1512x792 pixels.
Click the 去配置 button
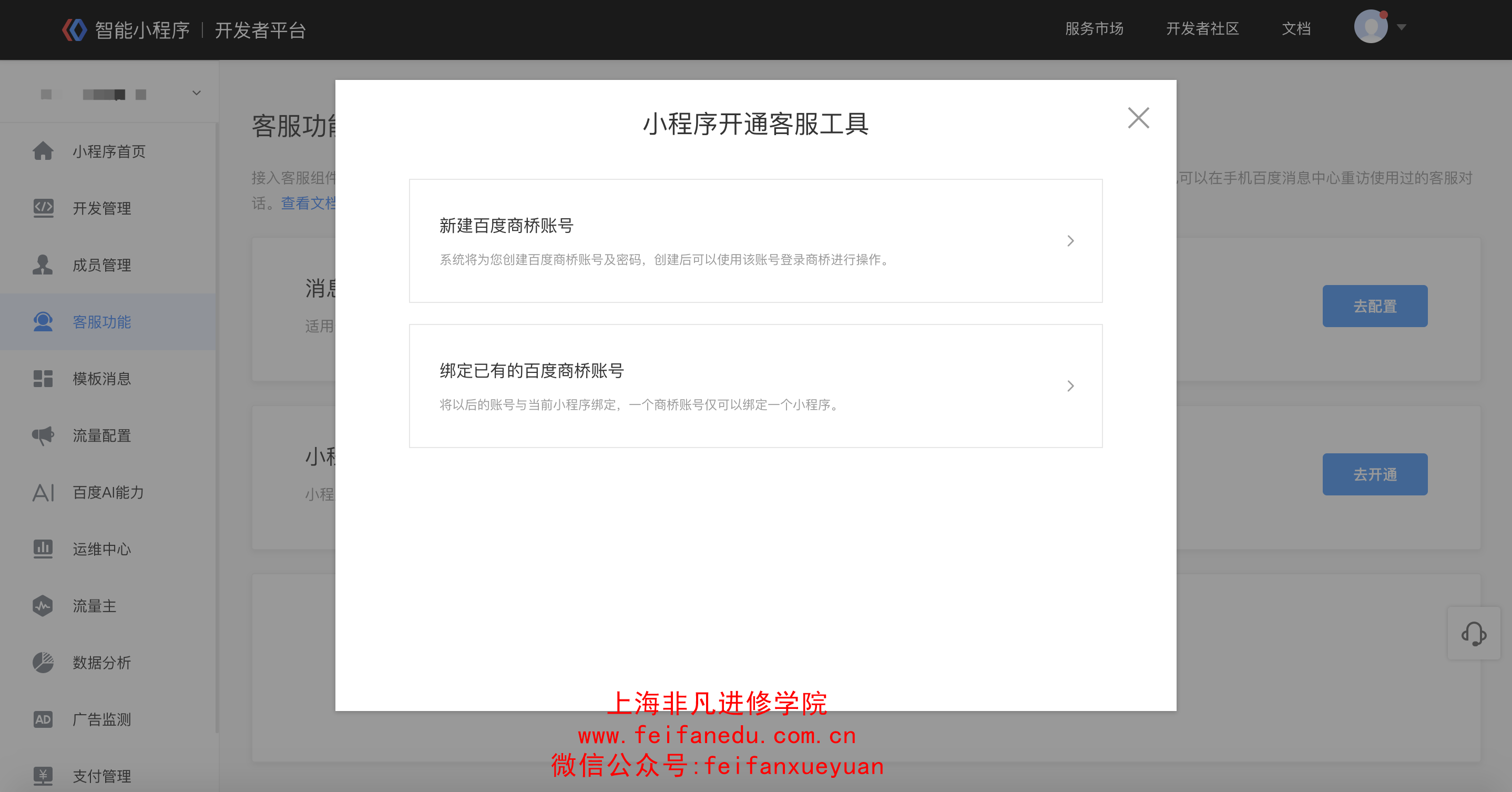pyautogui.click(x=1375, y=306)
